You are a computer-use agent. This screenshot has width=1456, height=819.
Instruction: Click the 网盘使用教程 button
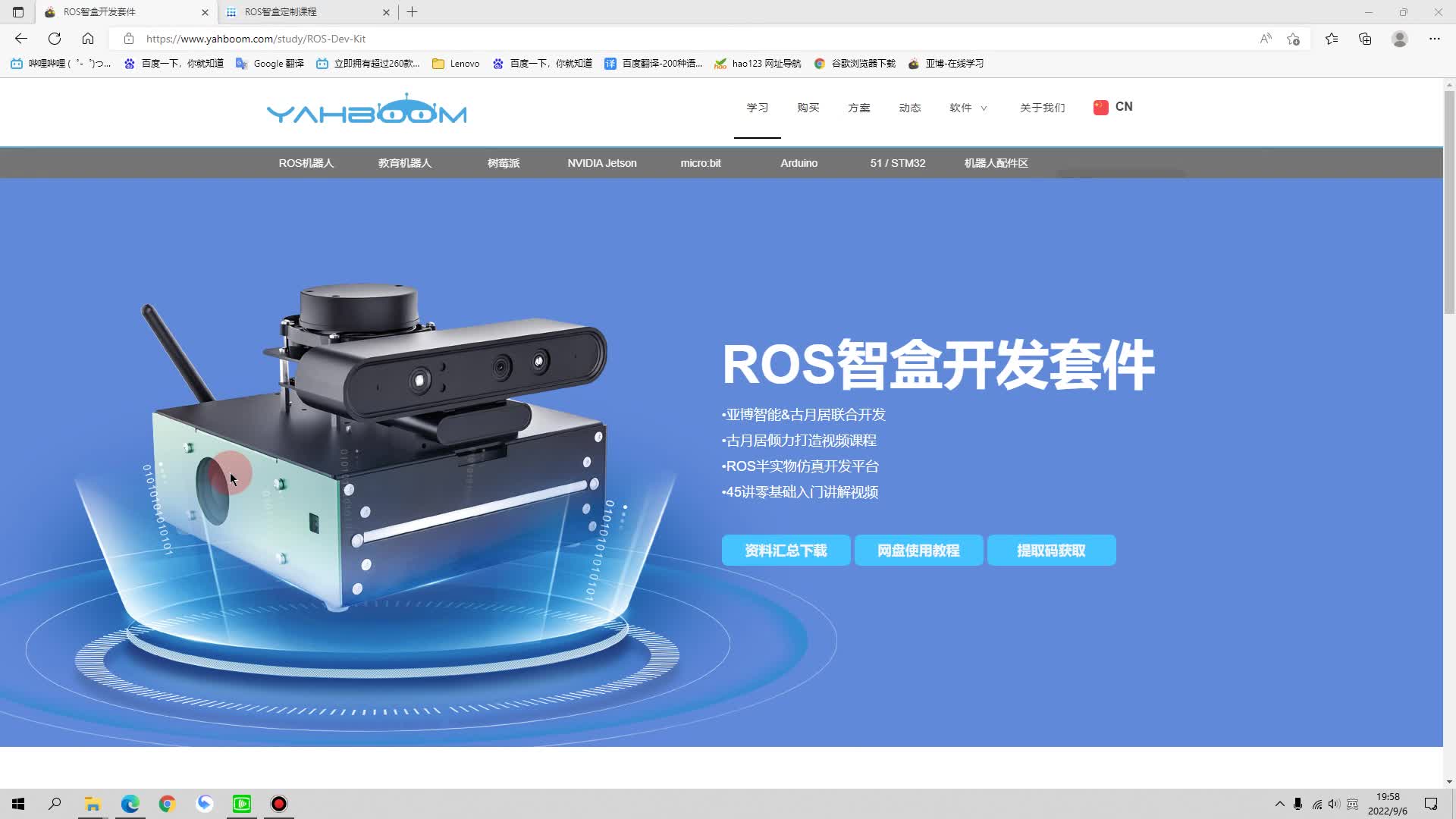pos(918,551)
